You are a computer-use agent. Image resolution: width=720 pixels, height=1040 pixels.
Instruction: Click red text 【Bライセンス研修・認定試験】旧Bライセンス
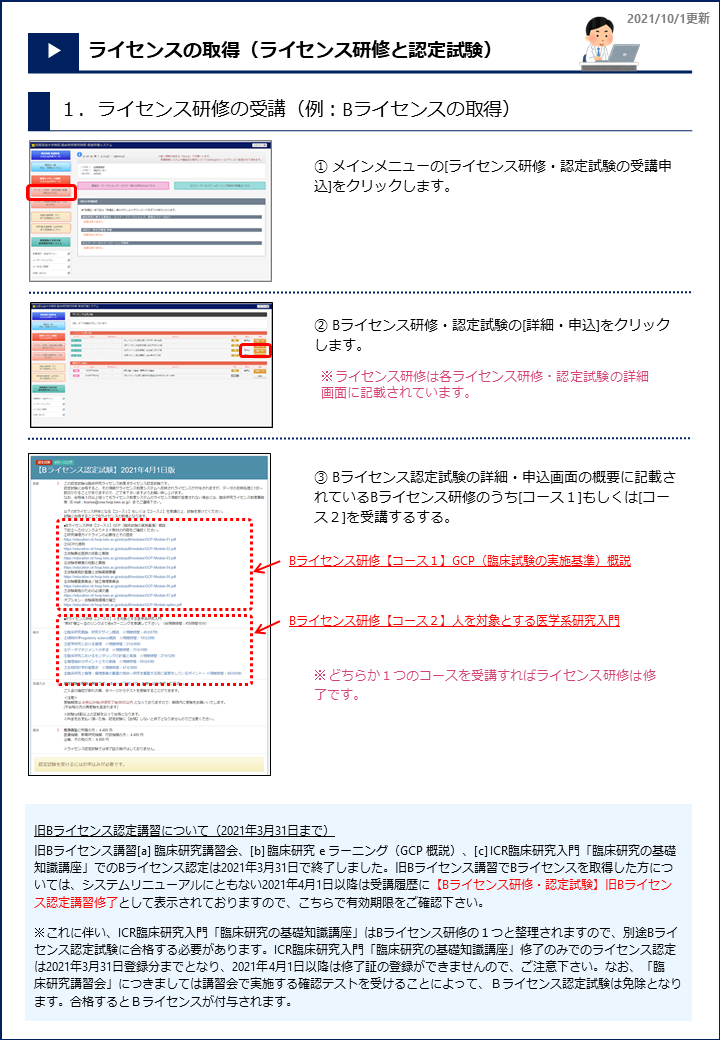[353, 893]
